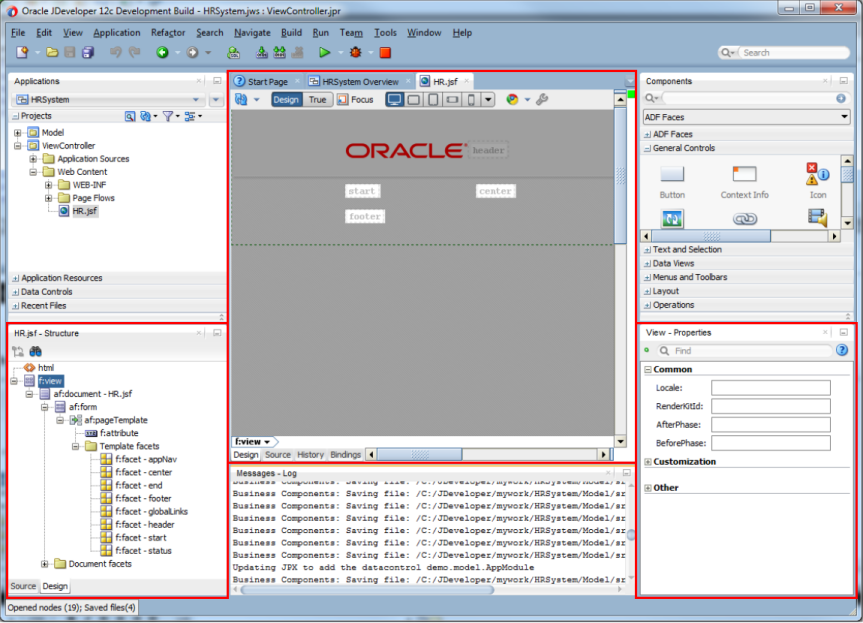Image resolution: width=863 pixels, height=623 pixels.
Task: Open the Bindings editor tab
Action: tap(346, 455)
